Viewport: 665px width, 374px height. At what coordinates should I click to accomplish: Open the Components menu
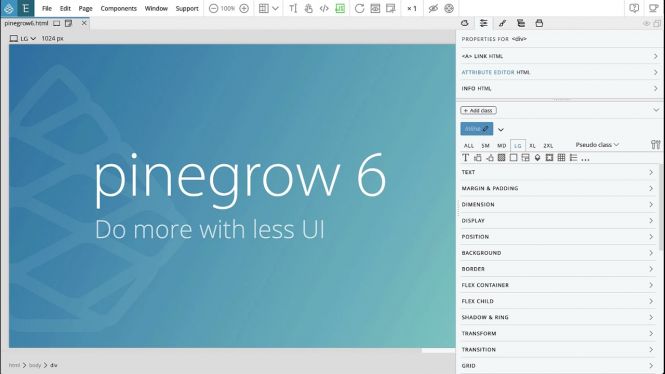pyautogui.click(x=119, y=8)
